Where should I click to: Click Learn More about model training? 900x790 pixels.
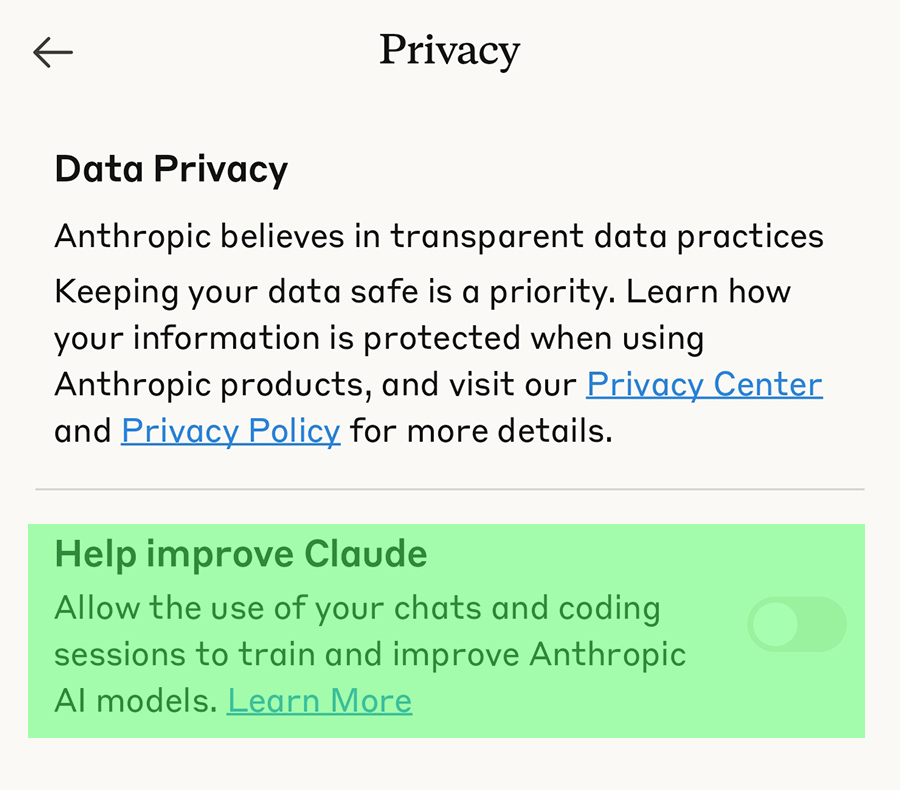tap(319, 700)
